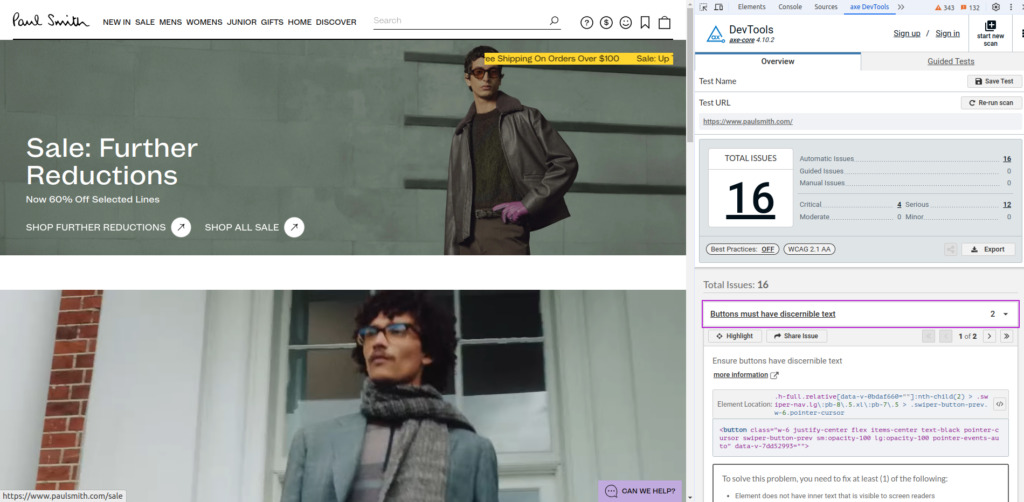The image size is (1024, 502).
Task: Show more DevTools tabs with double chevron
Action: tap(901, 7)
